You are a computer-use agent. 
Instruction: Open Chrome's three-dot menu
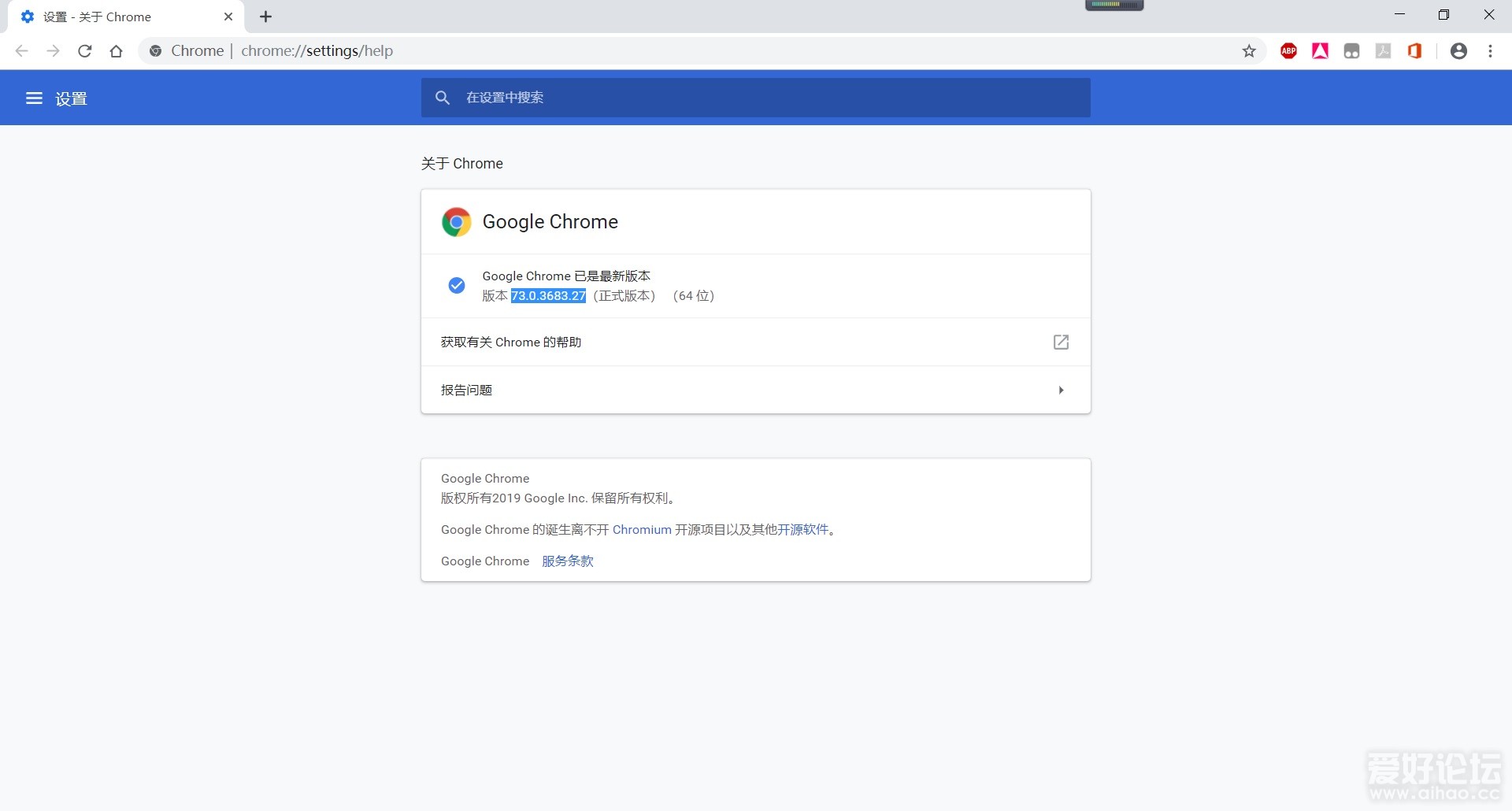point(1491,51)
